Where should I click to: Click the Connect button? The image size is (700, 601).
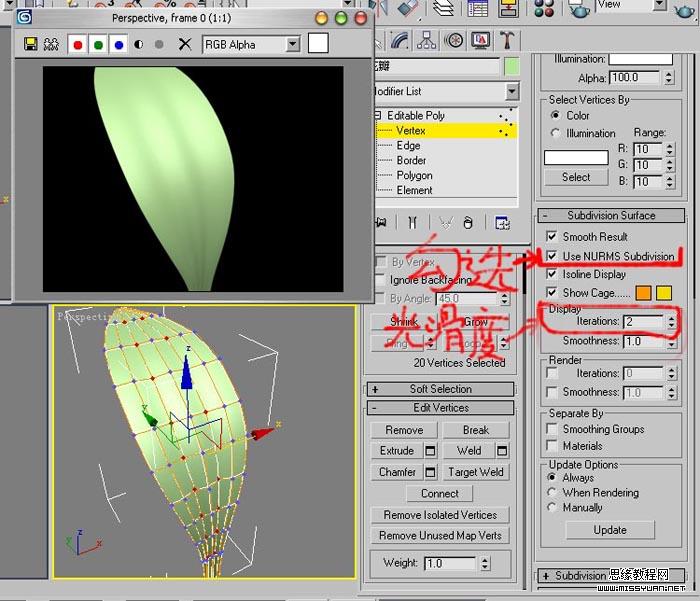point(440,493)
